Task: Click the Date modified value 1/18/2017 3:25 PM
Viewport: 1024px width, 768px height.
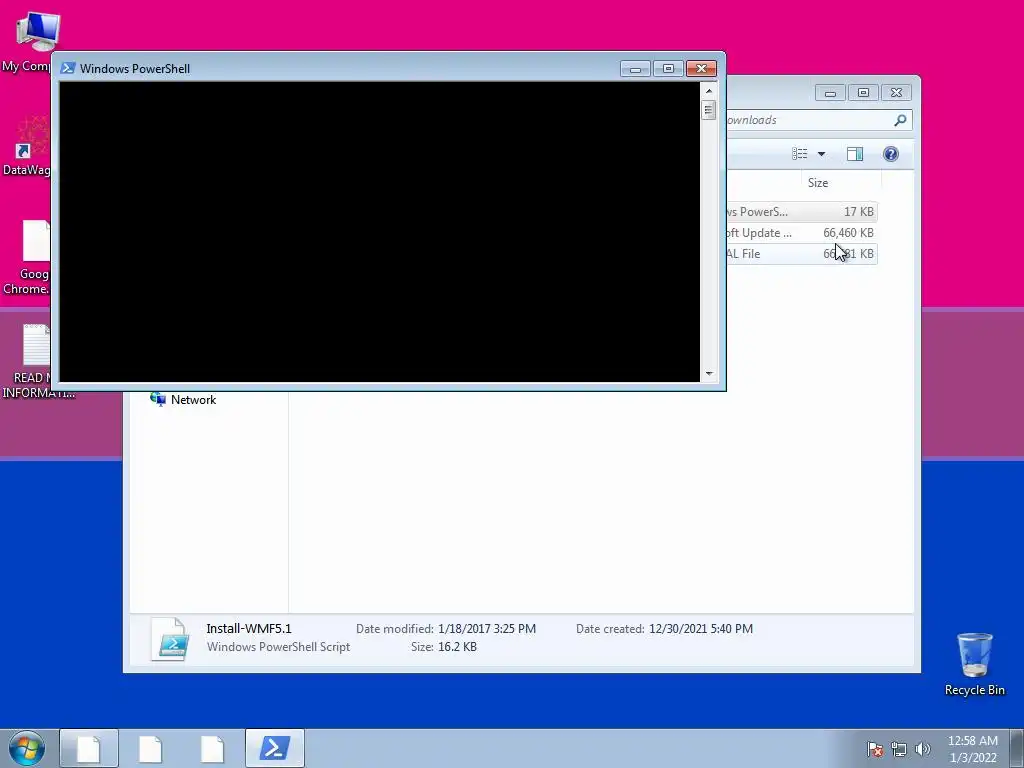Action: pyautogui.click(x=487, y=629)
